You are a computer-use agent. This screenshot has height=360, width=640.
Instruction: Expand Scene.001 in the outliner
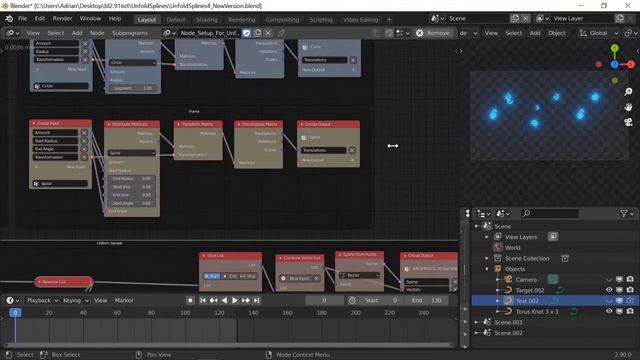pyautogui.click(x=476, y=322)
